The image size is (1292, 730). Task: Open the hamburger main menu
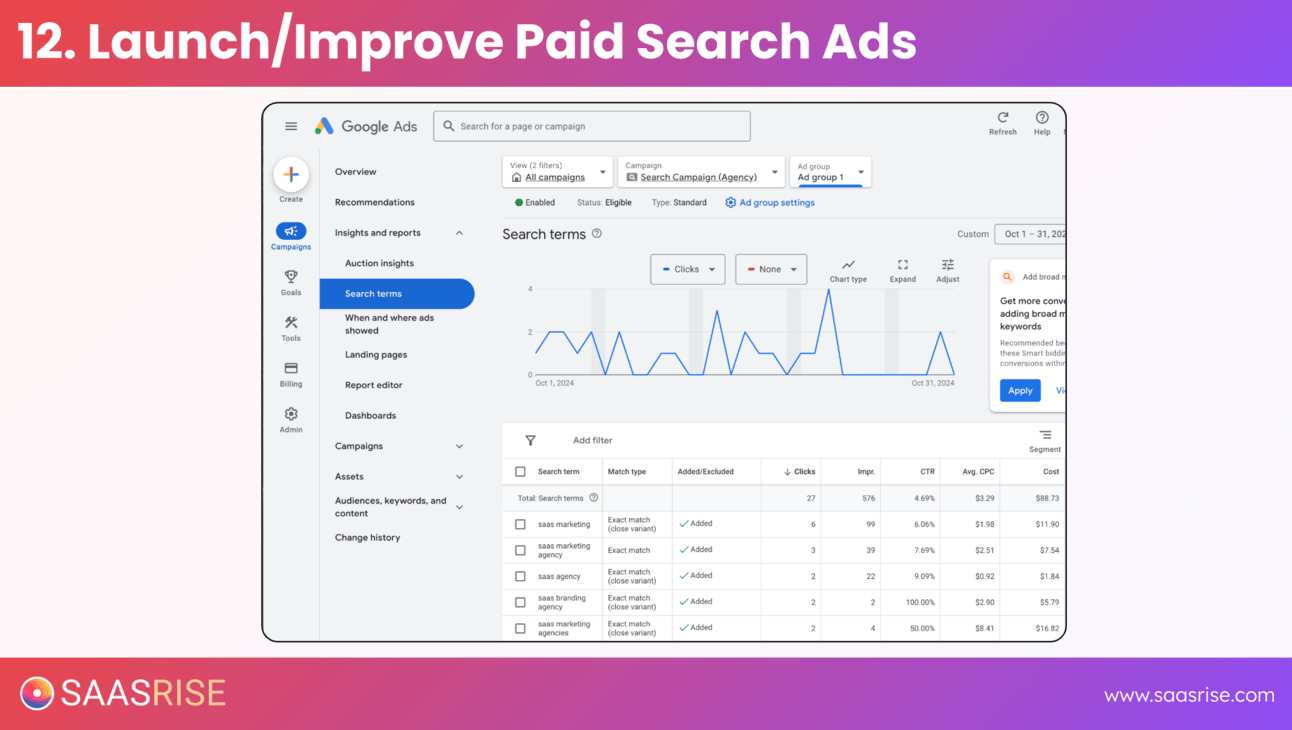(291, 126)
